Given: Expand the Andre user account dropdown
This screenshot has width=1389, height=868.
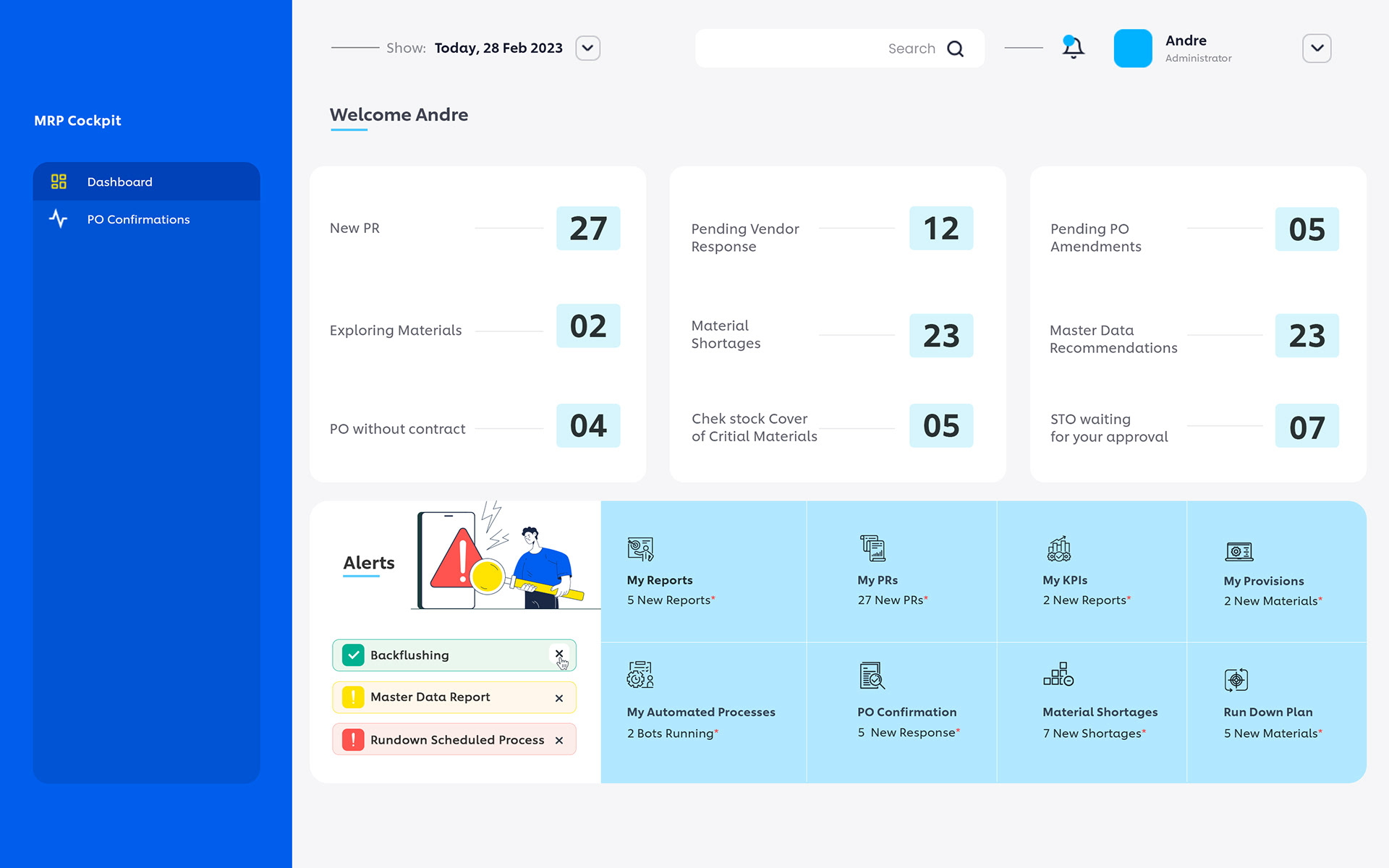Looking at the screenshot, I should [x=1316, y=48].
